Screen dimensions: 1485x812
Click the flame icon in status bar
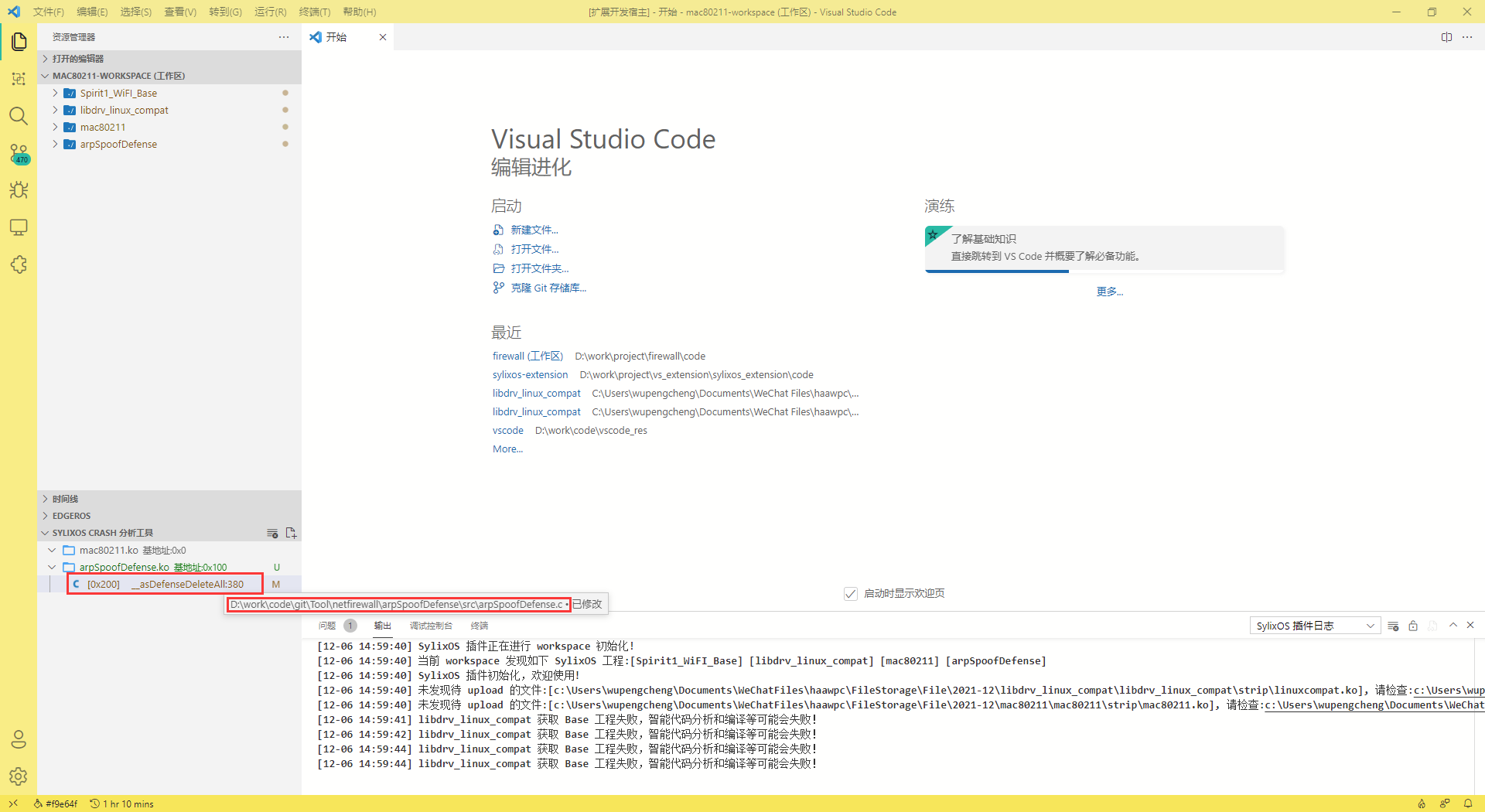coord(1422,803)
